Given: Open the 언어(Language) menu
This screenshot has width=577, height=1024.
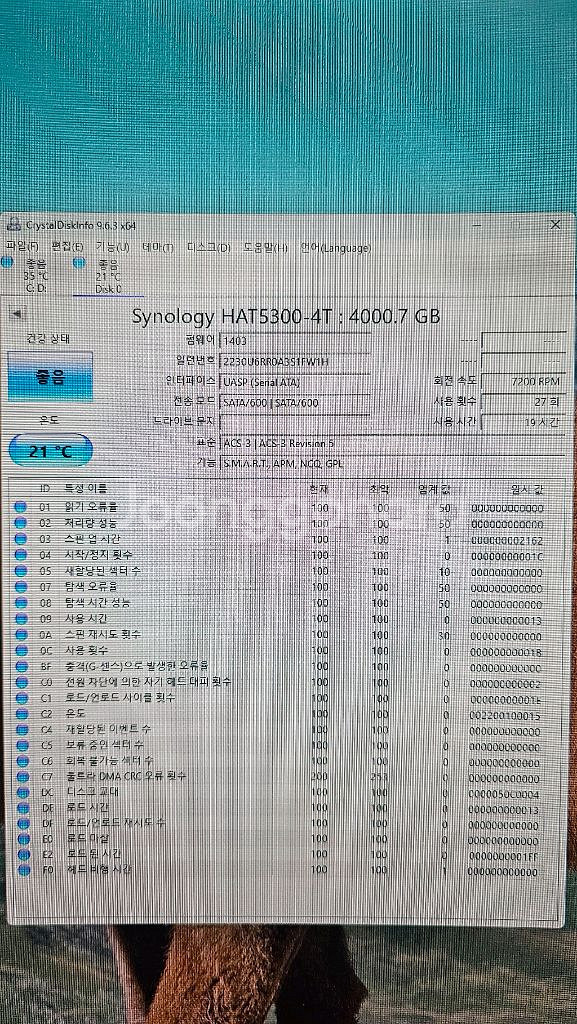Looking at the screenshot, I should [x=335, y=248].
